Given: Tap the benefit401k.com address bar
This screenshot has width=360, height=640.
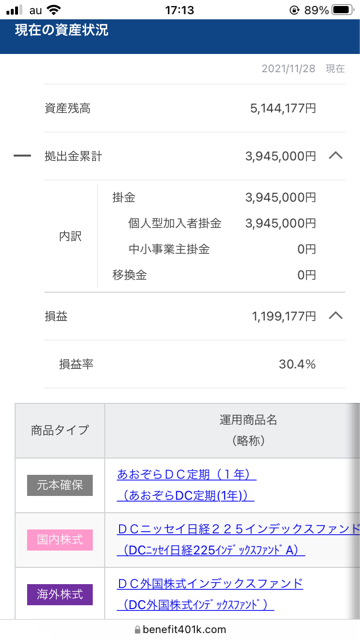Looking at the screenshot, I should pyautogui.click(x=180, y=629).
